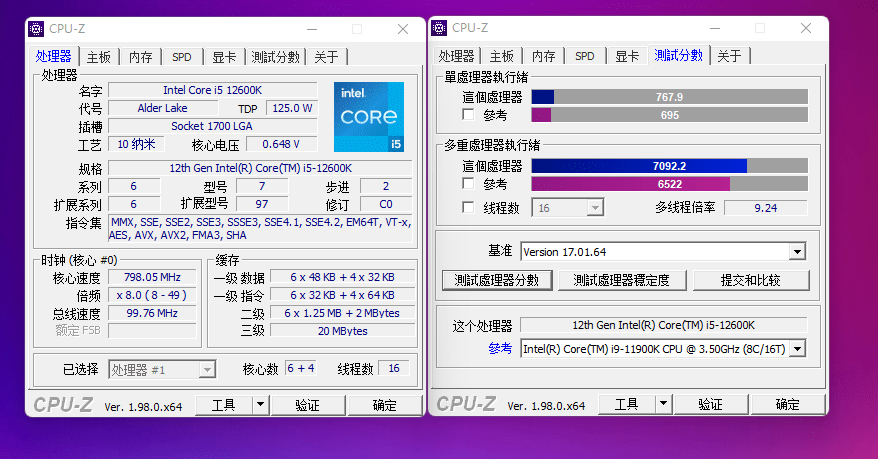
Task: Open 关于 tab in right window
Action: 729,55
